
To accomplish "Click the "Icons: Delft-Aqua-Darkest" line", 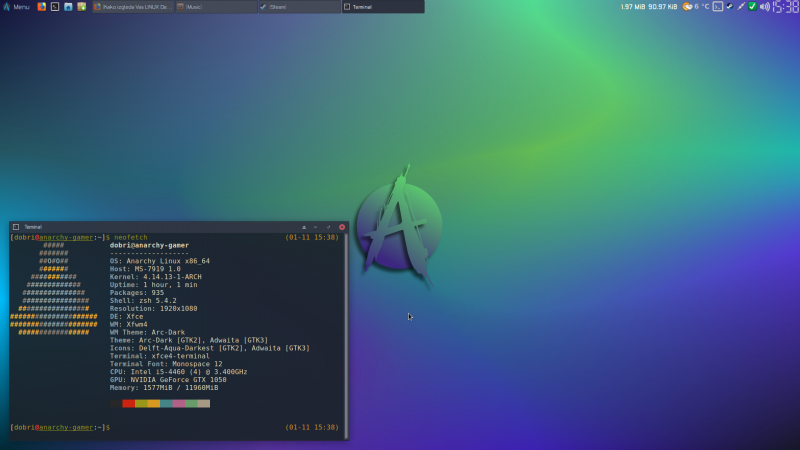I will point(210,348).
